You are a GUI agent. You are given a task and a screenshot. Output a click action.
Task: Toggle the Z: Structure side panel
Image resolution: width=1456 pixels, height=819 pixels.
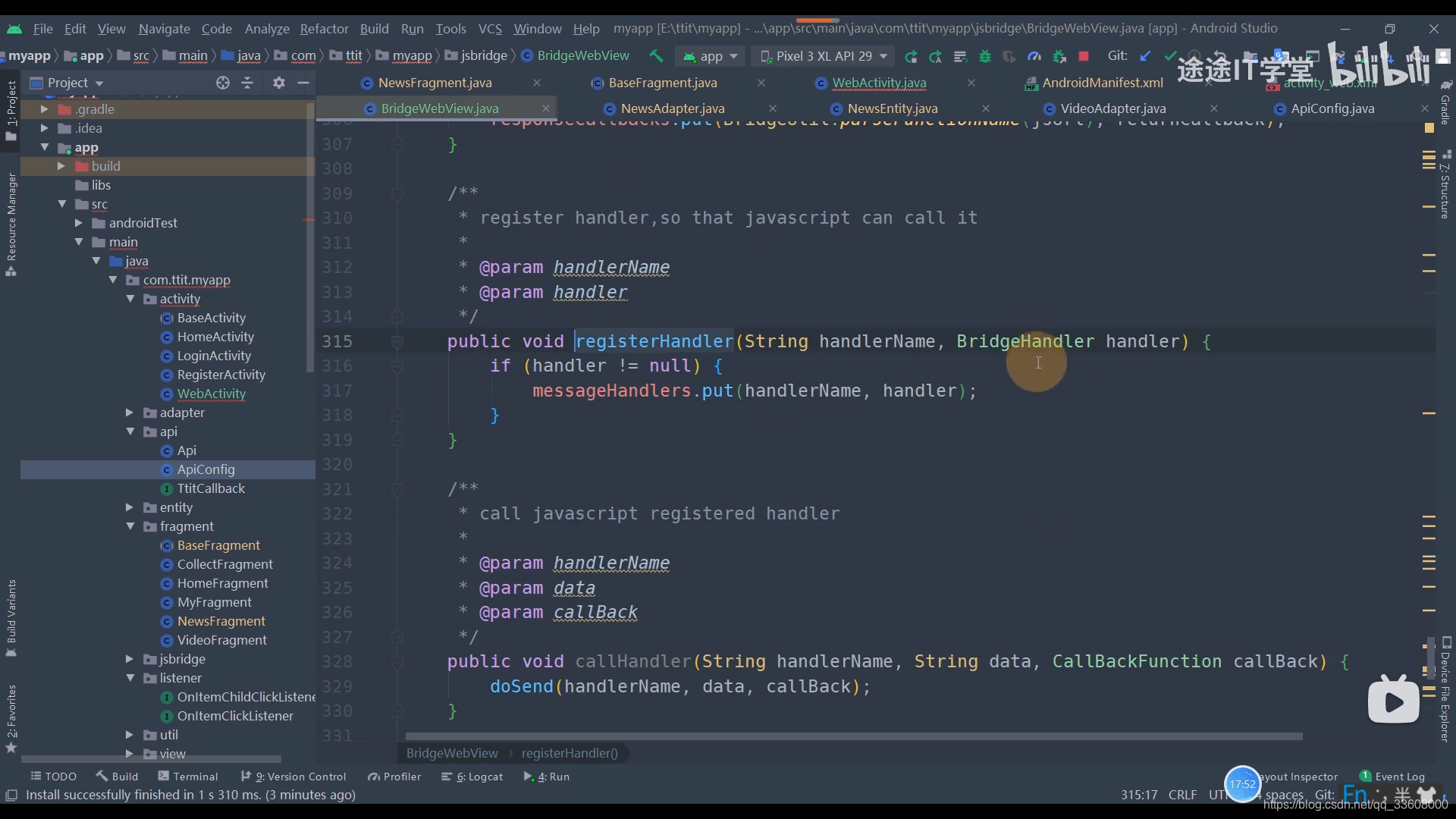coord(1445,184)
